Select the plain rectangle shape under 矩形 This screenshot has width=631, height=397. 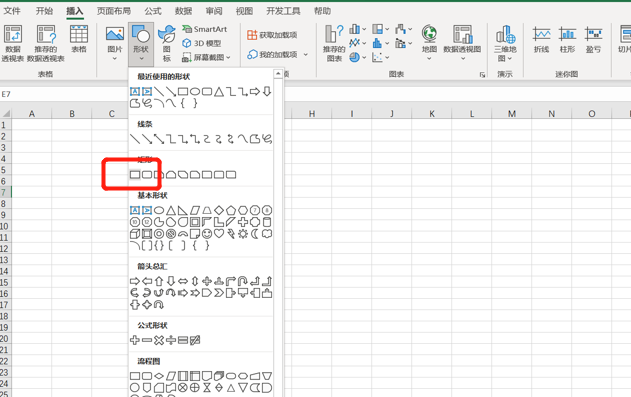135,175
